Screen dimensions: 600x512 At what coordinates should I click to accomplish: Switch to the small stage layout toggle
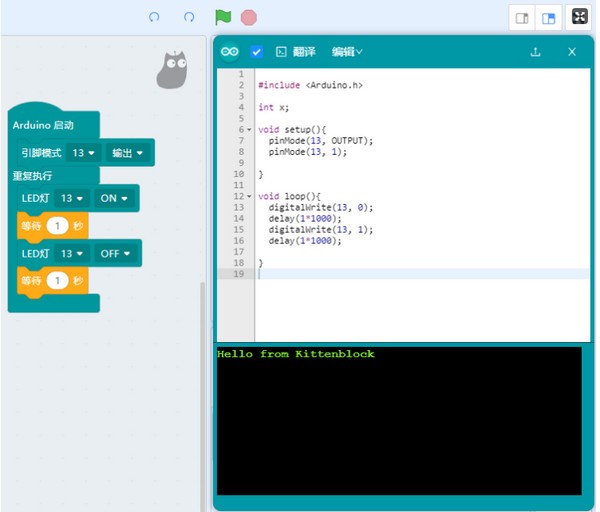(521, 18)
